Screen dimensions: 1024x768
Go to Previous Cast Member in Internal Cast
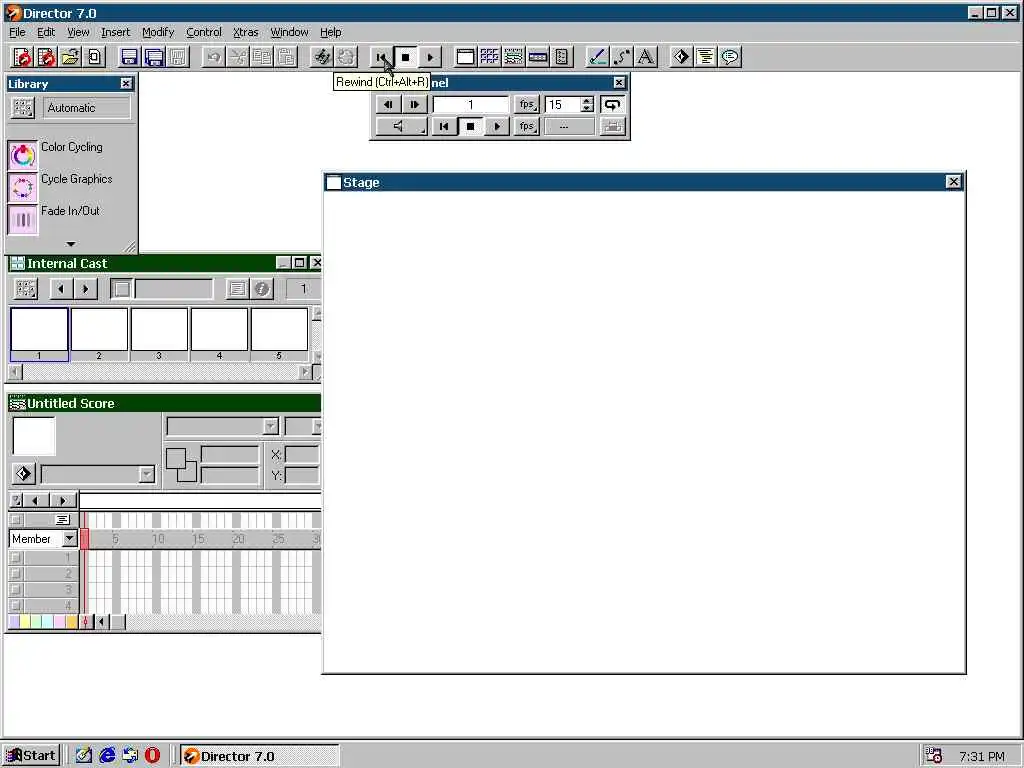pyautogui.click(x=61, y=289)
